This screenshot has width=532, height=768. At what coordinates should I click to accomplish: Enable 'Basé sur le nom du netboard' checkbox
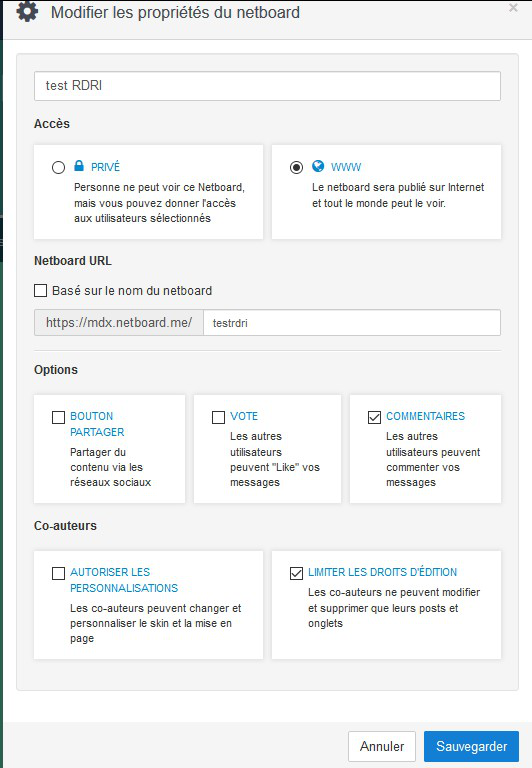[41, 290]
